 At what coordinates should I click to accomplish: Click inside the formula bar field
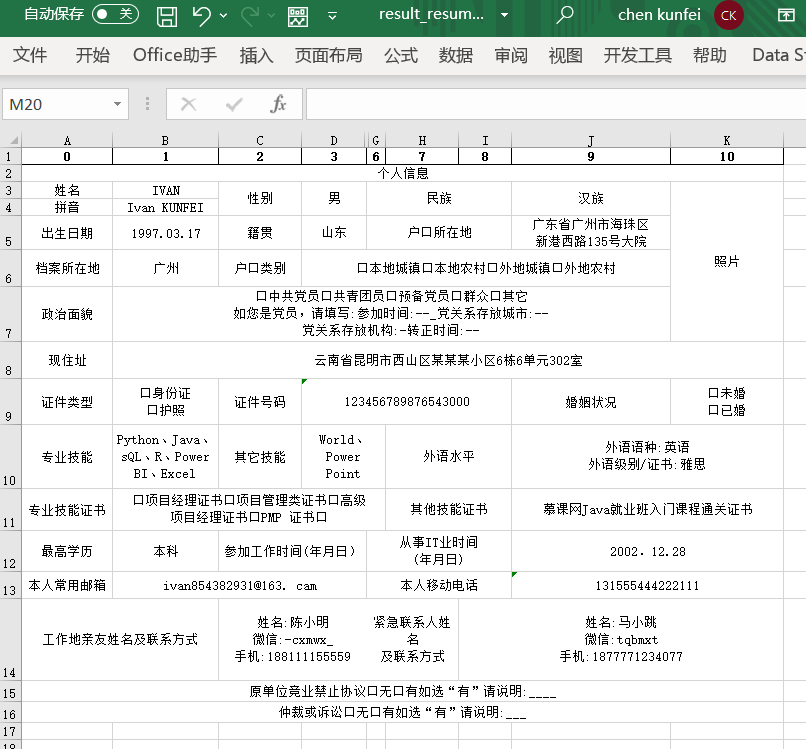(x=555, y=104)
